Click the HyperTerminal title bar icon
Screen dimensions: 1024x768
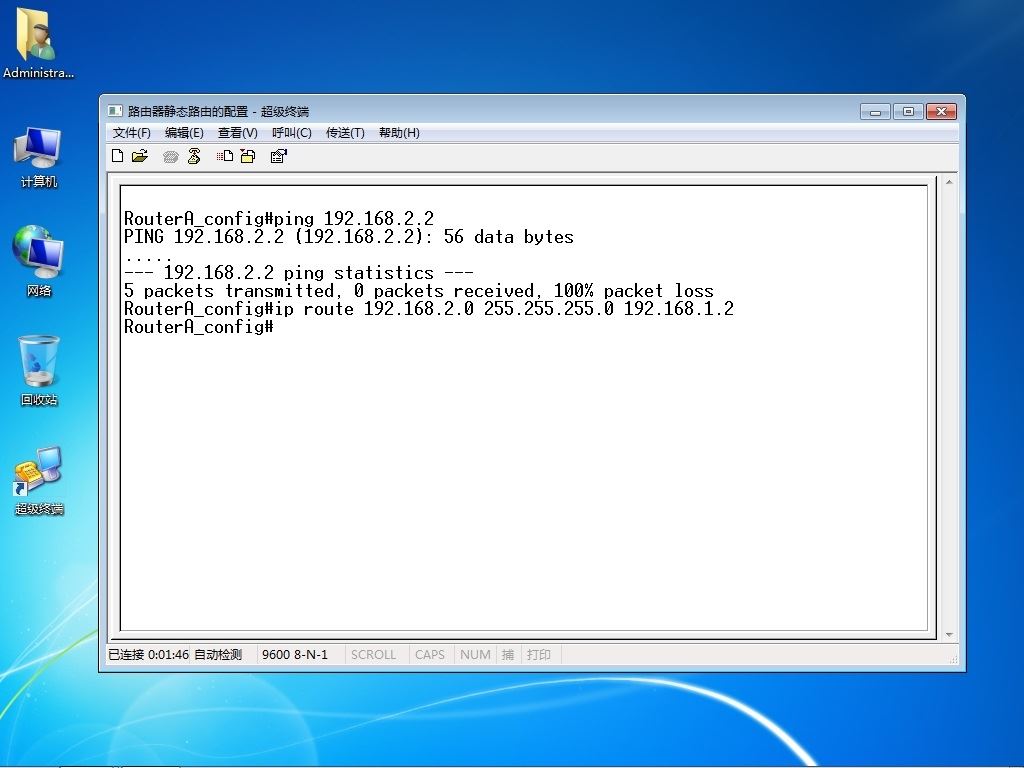click(x=116, y=111)
